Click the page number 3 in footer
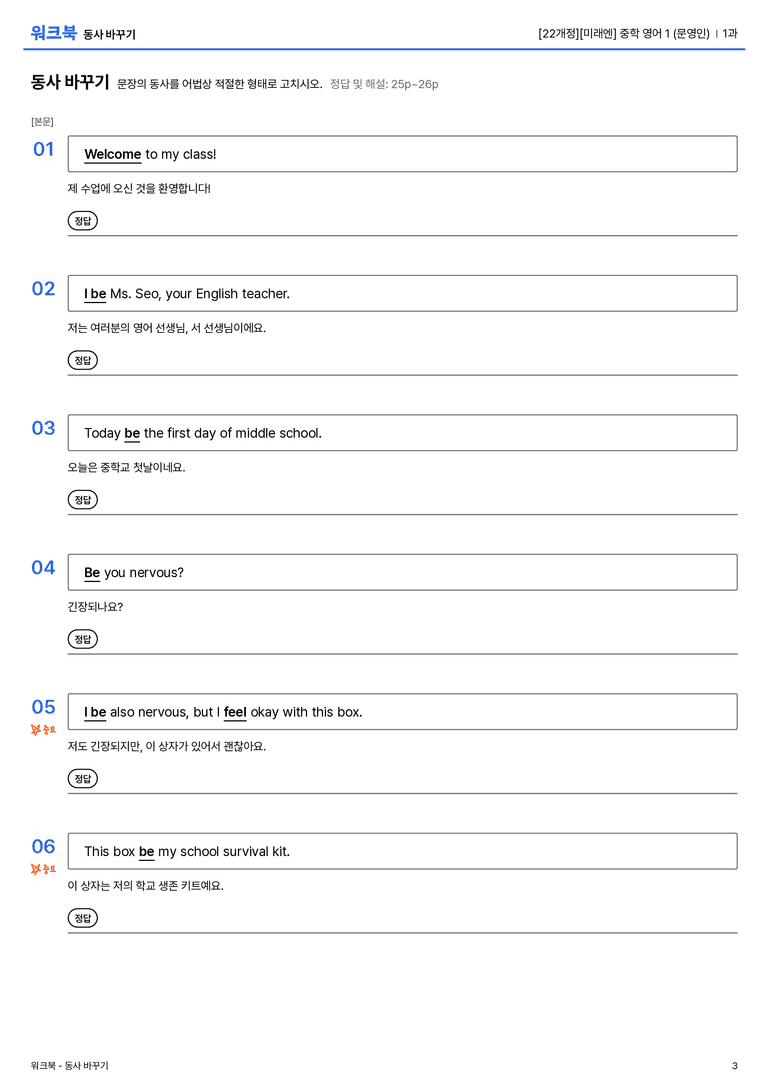This screenshot has height=1087, width=768. point(734,1066)
